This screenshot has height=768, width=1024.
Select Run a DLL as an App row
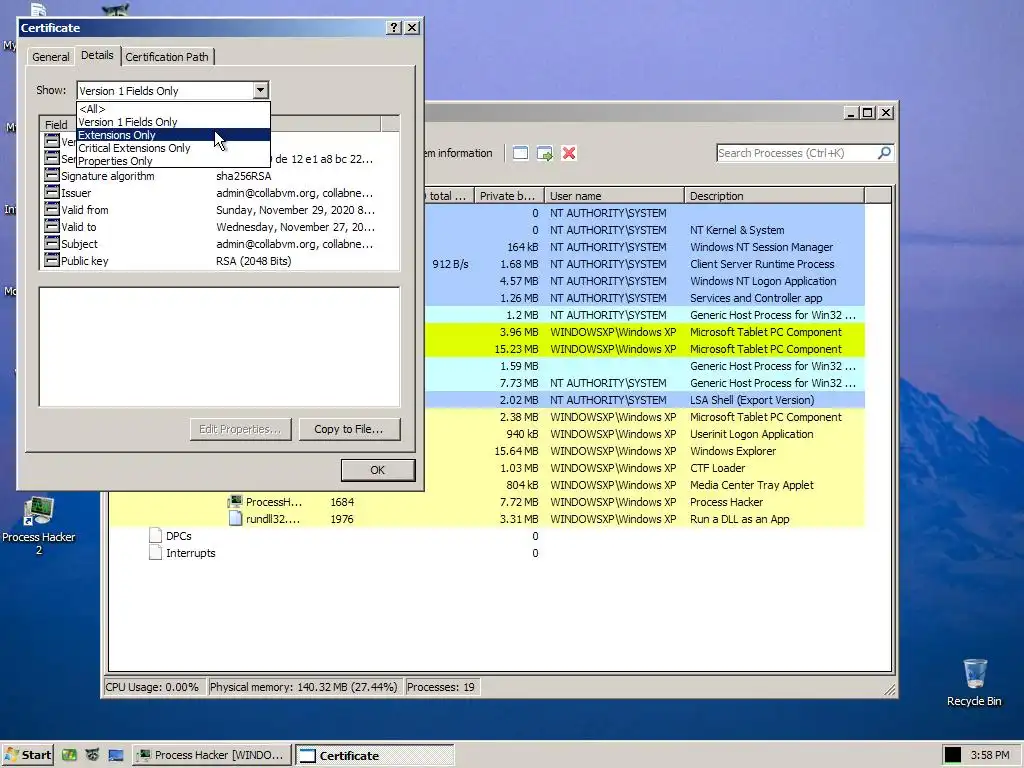coord(487,519)
